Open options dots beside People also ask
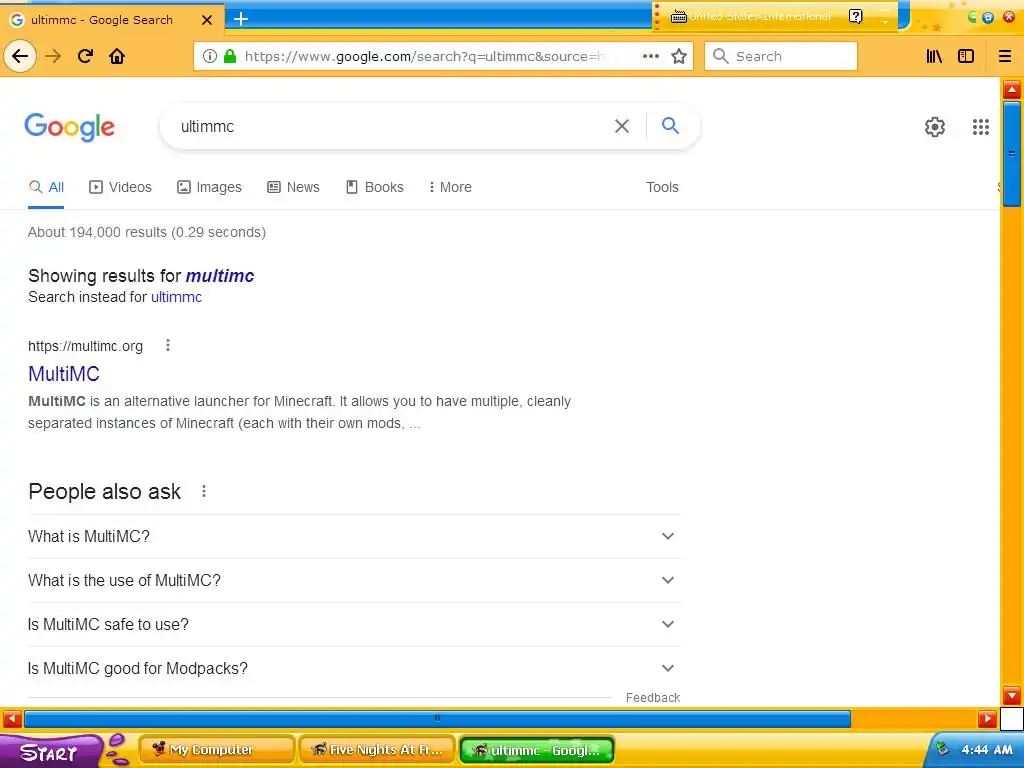This screenshot has height=768, width=1024. pyautogui.click(x=204, y=491)
